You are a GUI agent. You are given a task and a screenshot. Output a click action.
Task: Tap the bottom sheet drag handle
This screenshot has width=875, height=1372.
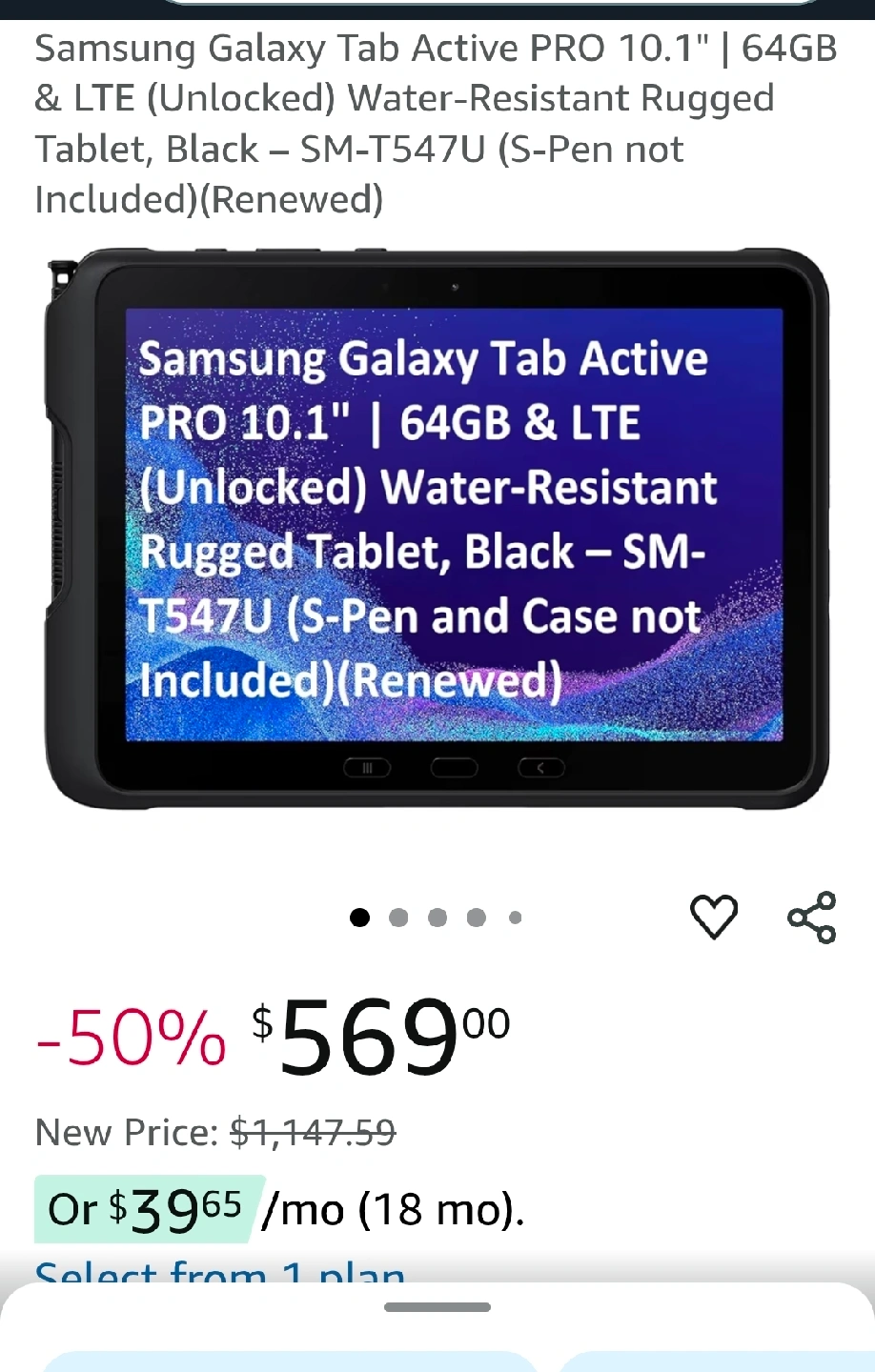(x=437, y=1307)
